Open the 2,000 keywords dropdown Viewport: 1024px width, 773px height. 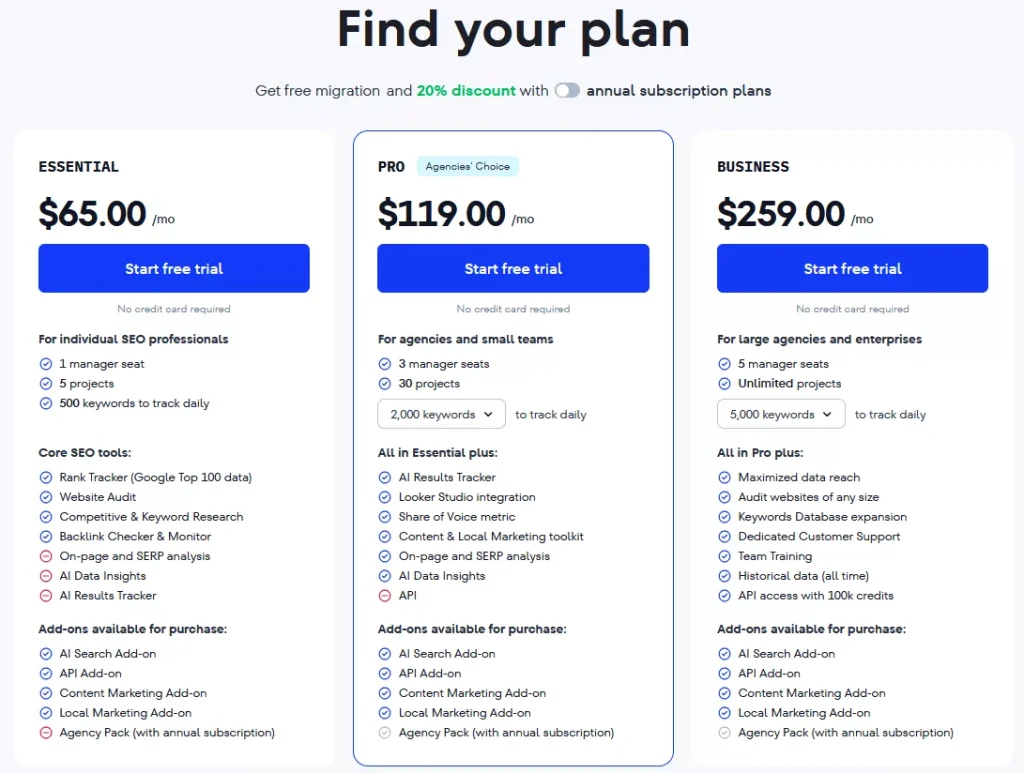tap(442, 414)
